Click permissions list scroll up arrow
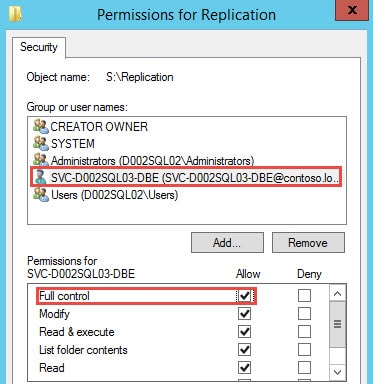 tap(337, 294)
